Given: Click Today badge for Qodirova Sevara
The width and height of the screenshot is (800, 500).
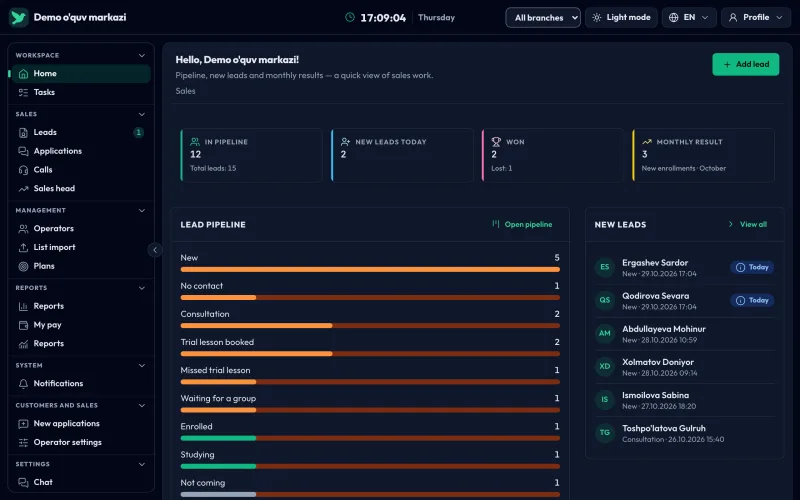Looking at the screenshot, I should coord(752,301).
